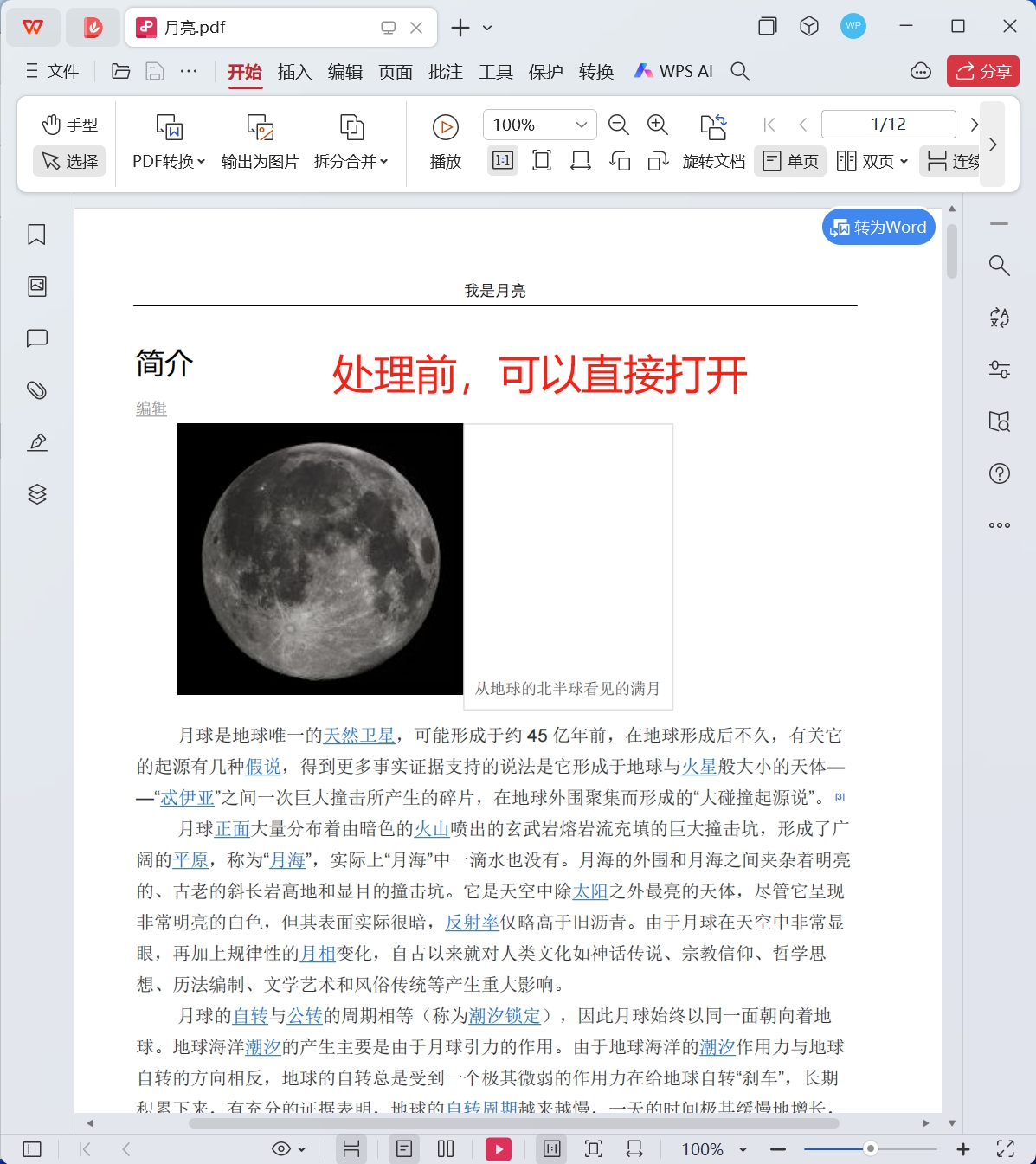Viewport: 1036px width, 1164px height.
Task: Click the Convert to Word button
Action: pos(878,228)
